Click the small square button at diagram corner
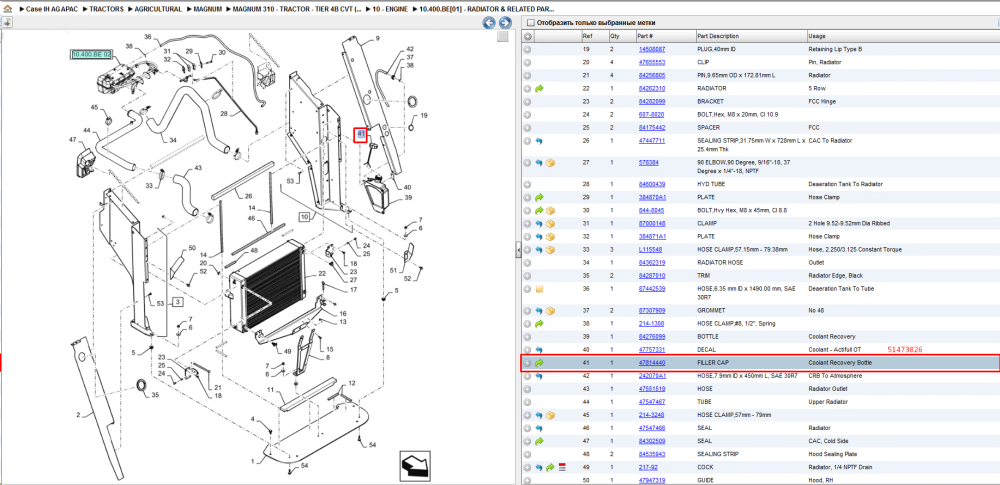Screen dimensions: 1000x485 pyautogui.click(x=503, y=36)
